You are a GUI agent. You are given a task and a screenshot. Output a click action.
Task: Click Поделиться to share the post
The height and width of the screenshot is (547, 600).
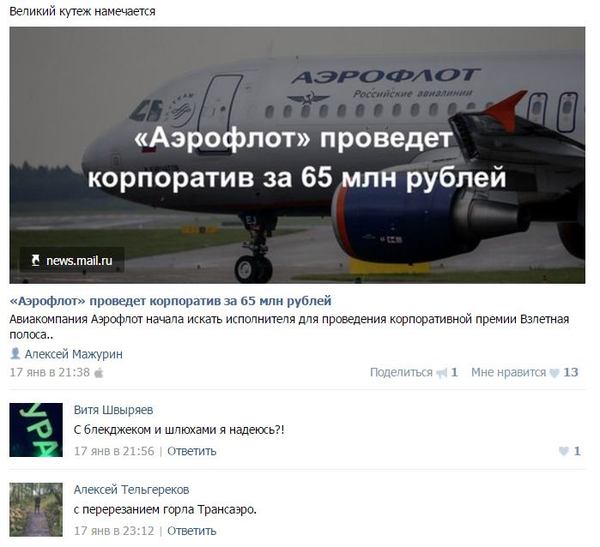click(x=401, y=372)
